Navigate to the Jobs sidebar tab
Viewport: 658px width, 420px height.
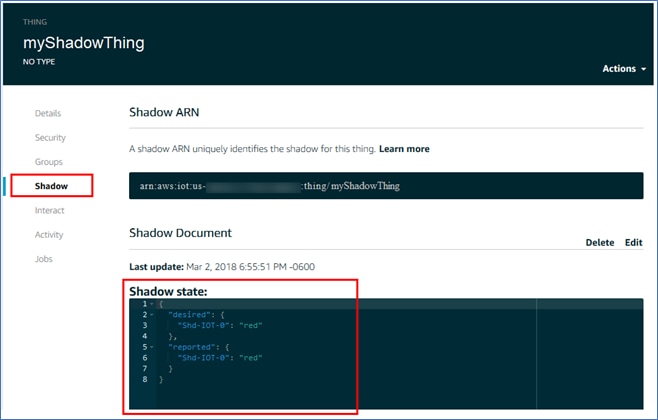pos(44,259)
